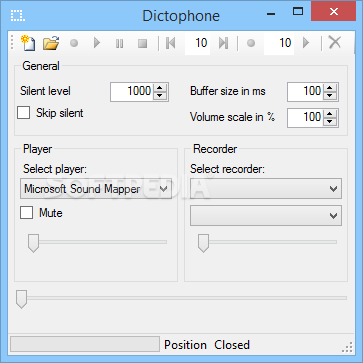Click the X delete icon in toolbar
363x363 pixels.
click(x=335, y=43)
